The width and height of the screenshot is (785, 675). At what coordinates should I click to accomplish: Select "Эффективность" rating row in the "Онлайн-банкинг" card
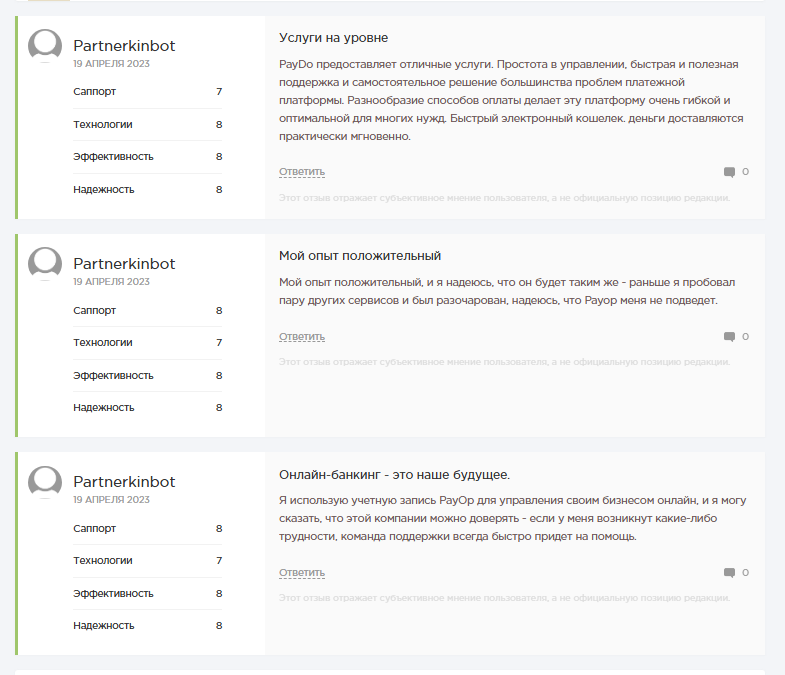point(147,593)
